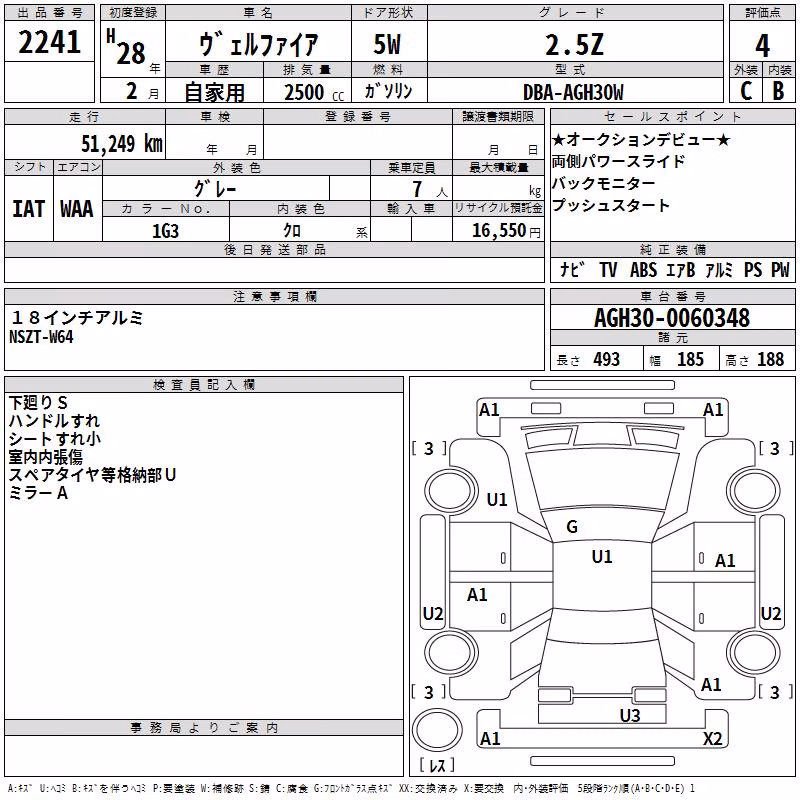This screenshot has width=800, height=800.
Task: Select the inspector note "シートすれ小"
Action: 55,438
